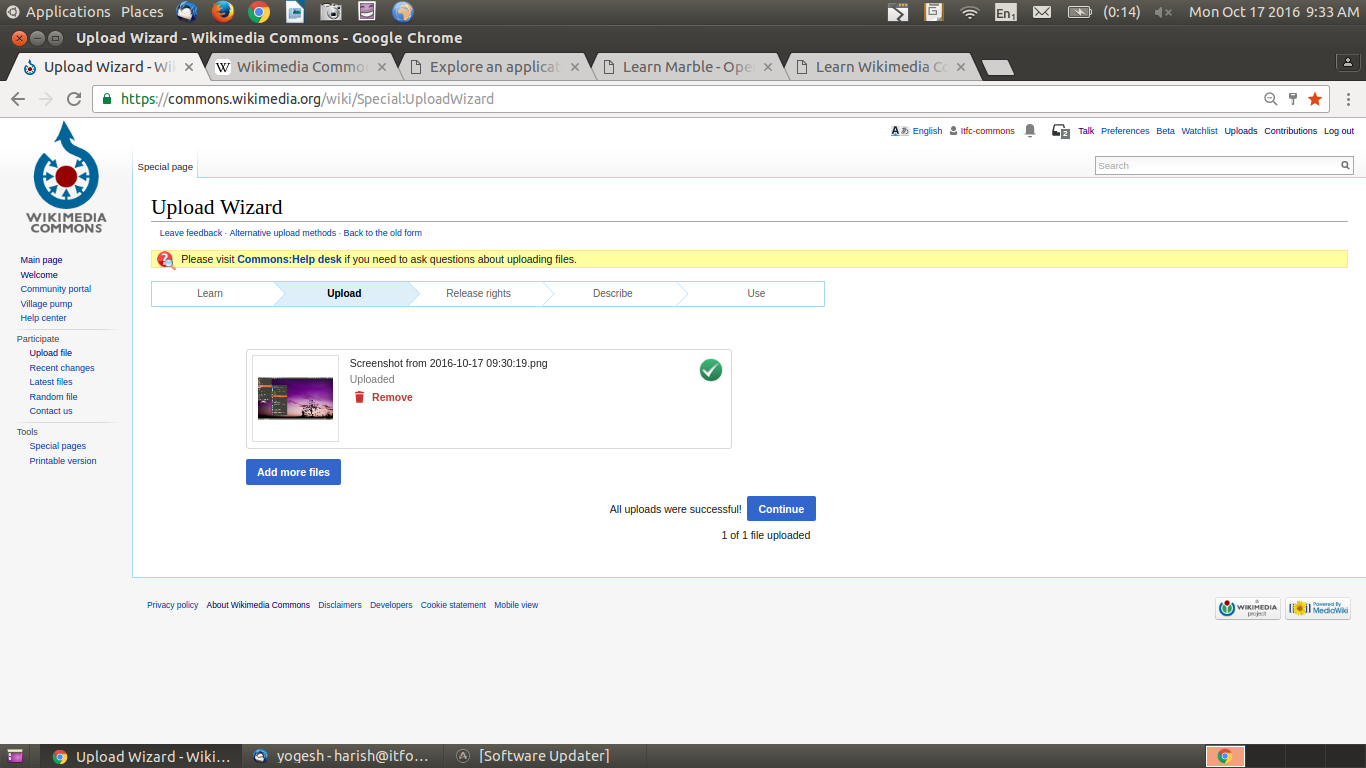This screenshot has width=1366, height=768.
Task: Click the Learn step in wizard progress
Action: pos(210,293)
